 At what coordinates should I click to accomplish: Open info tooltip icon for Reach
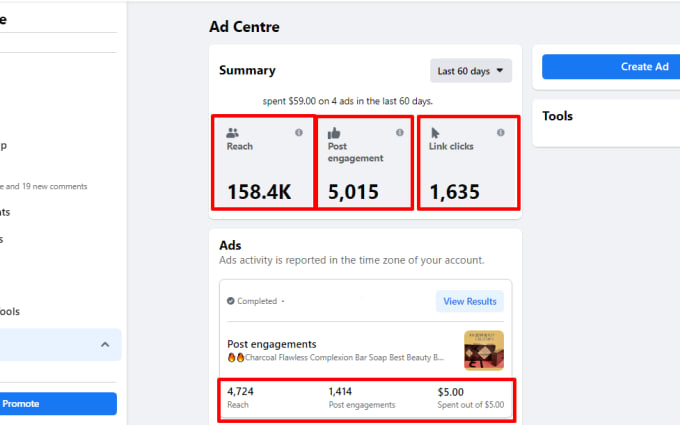[x=299, y=132]
